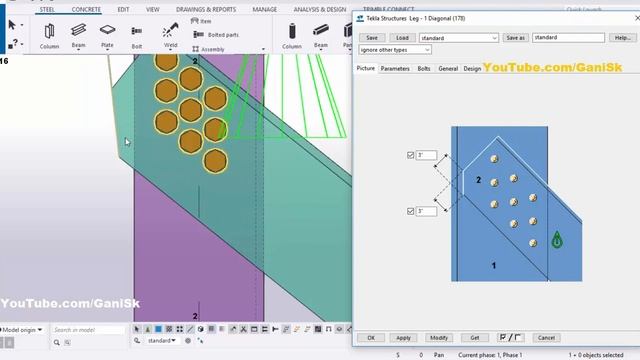Click the magnifier beside standard filter

[x=137, y=340]
